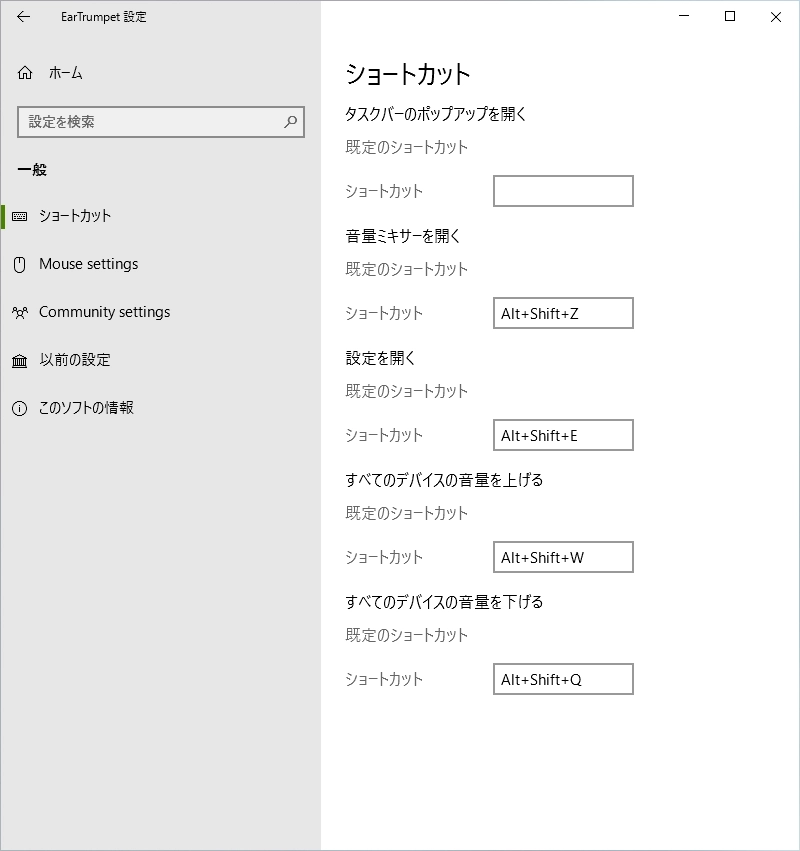Click the Alt+Shift+E shortcut field
This screenshot has height=851, width=800.
pyautogui.click(x=563, y=435)
